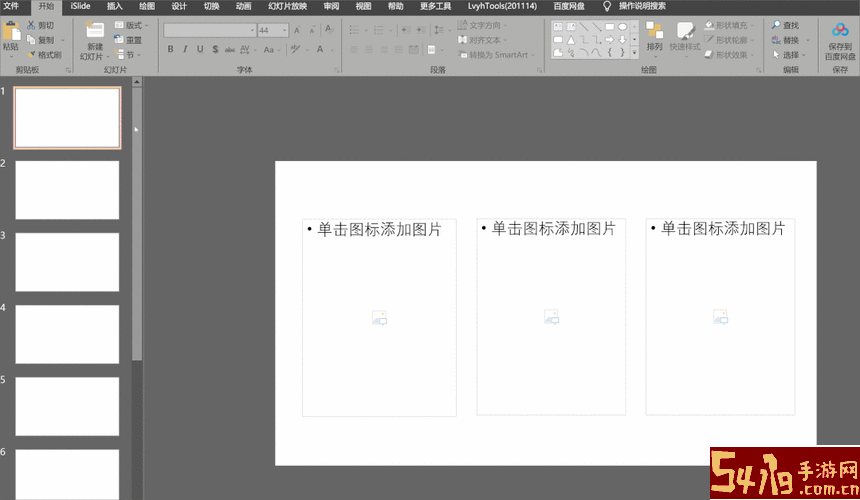
Task: Click Arrange (排列) button
Action: 654,37
